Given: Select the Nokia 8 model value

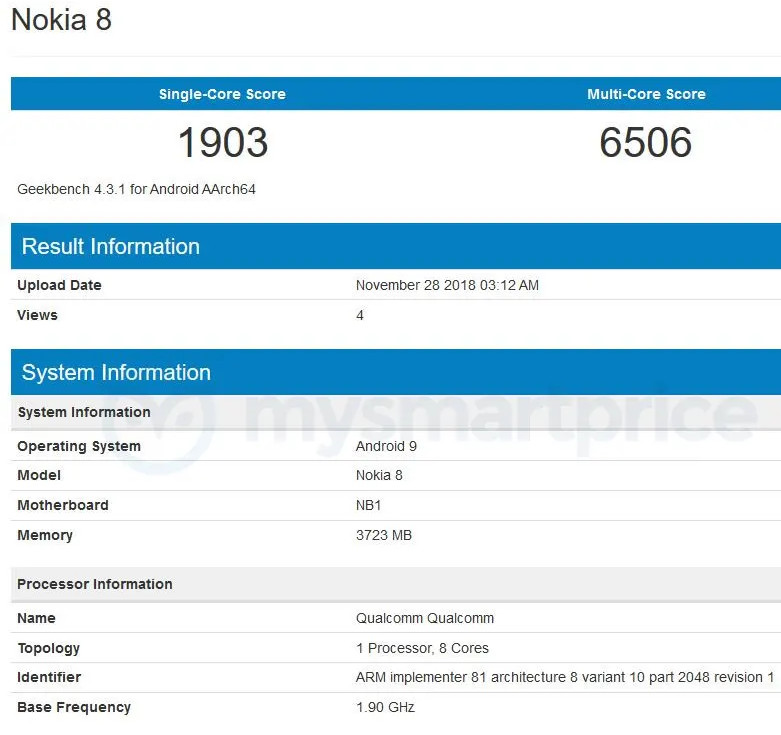Looking at the screenshot, I should (379, 475).
